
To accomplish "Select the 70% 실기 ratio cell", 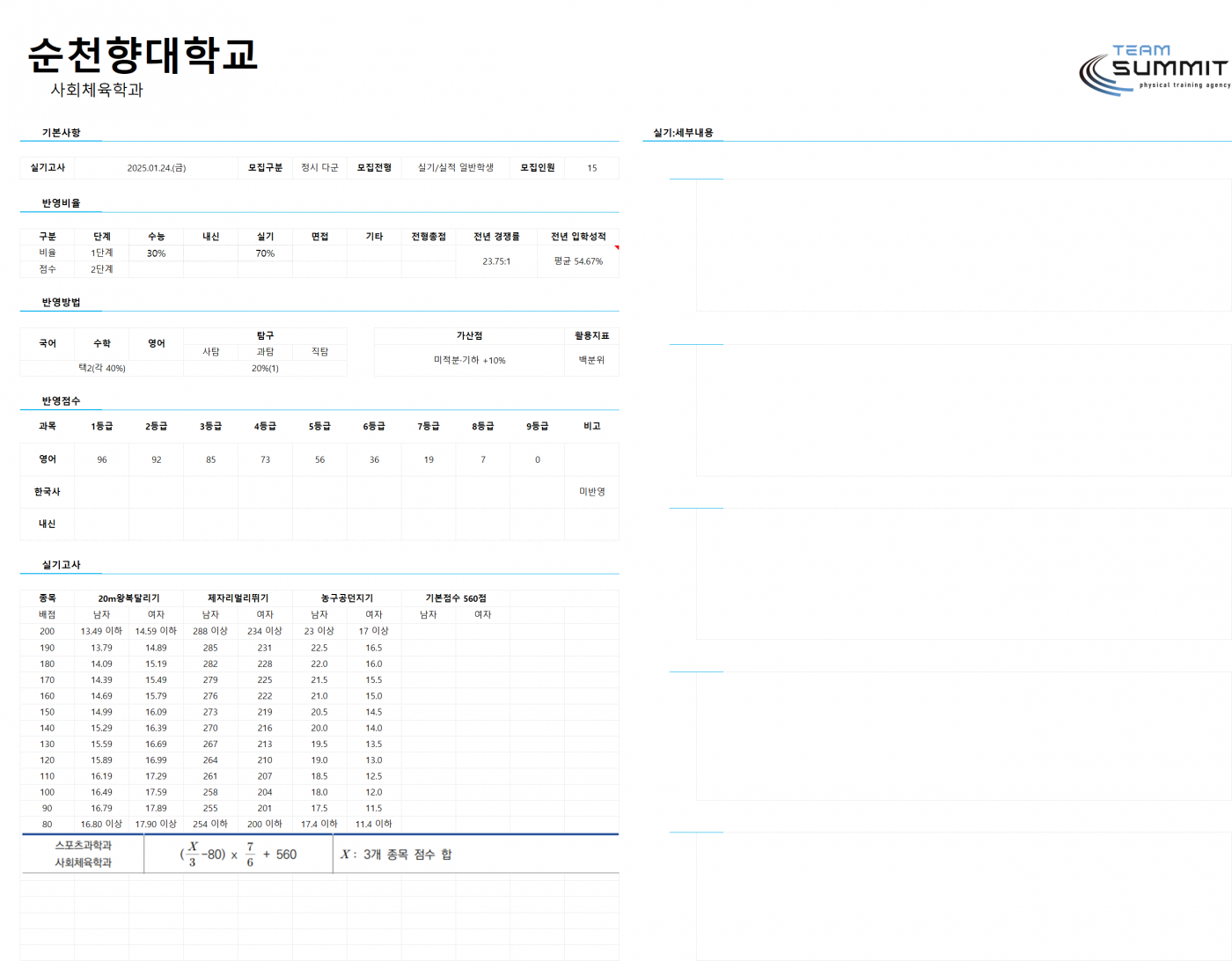I will pyautogui.click(x=265, y=253).
